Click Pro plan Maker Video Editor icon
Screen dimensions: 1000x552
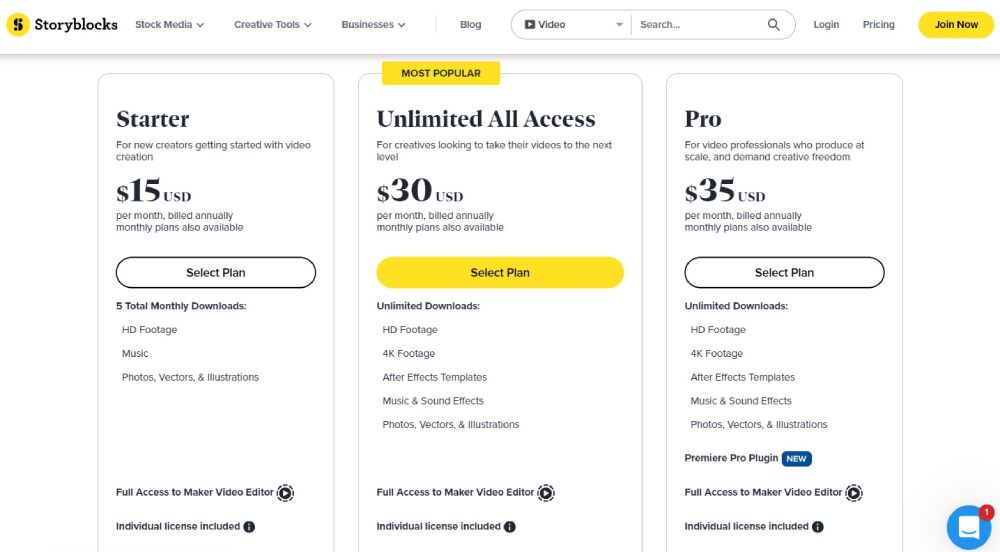pyautogui.click(x=854, y=493)
